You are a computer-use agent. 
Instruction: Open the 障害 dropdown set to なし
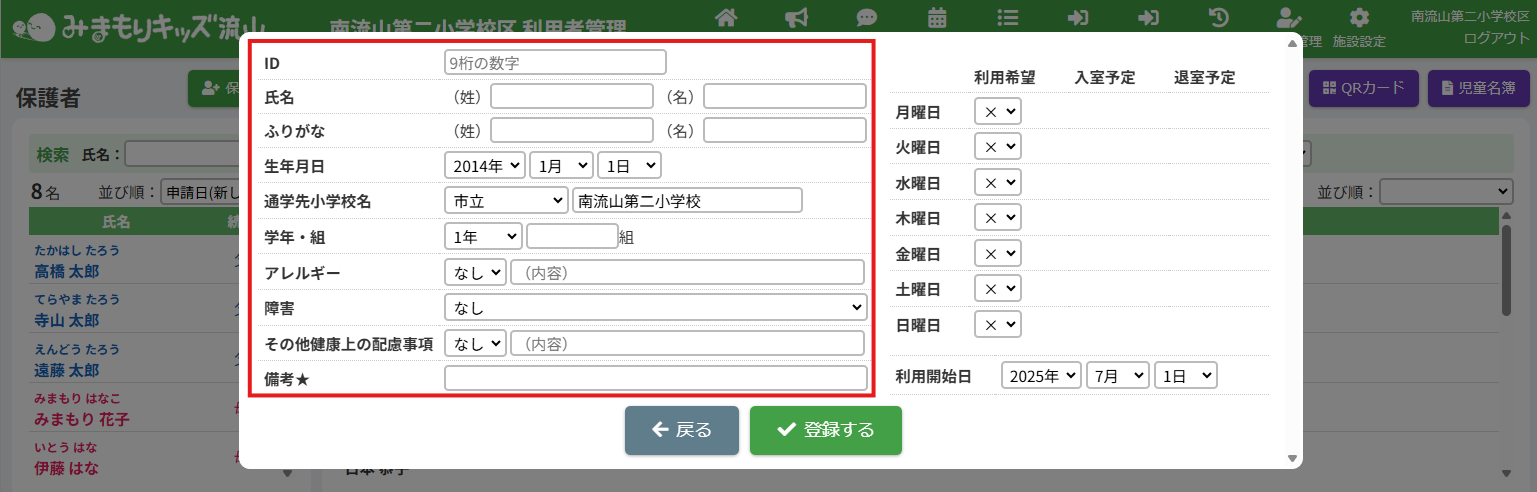pos(655,307)
